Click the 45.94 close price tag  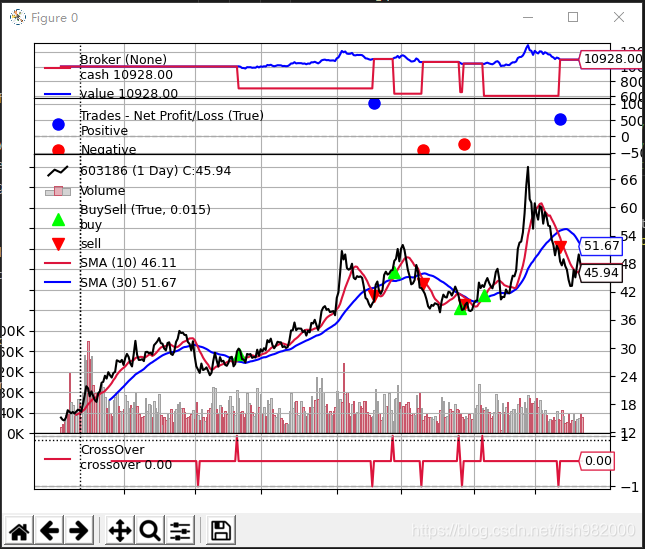(601, 273)
